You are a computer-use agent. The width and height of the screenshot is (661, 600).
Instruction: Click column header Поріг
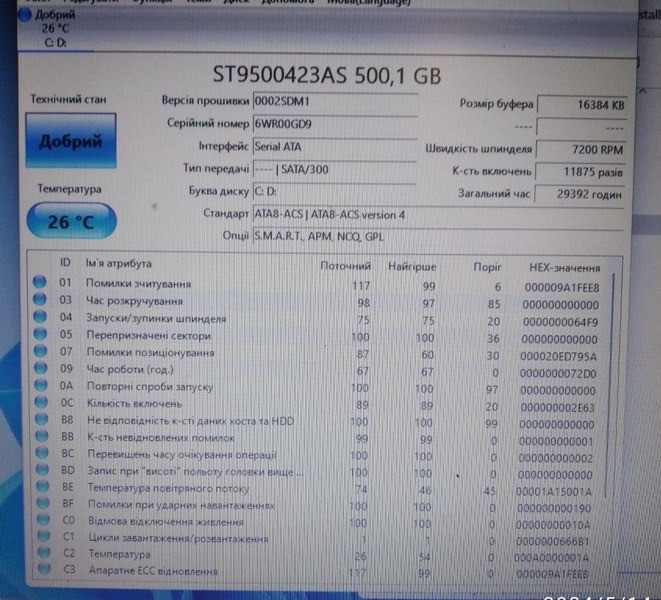pos(487,267)
